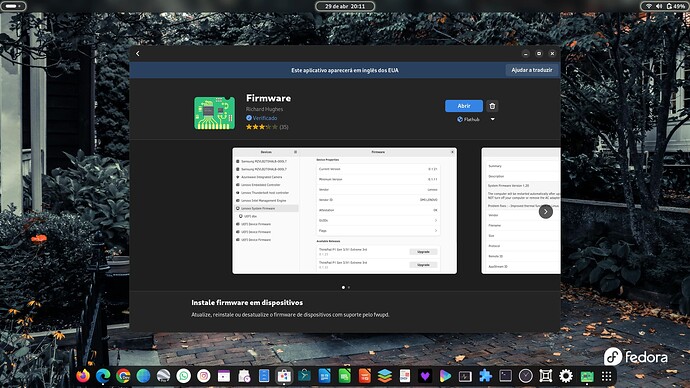Show all apps grid in dock

coord(606,376)
